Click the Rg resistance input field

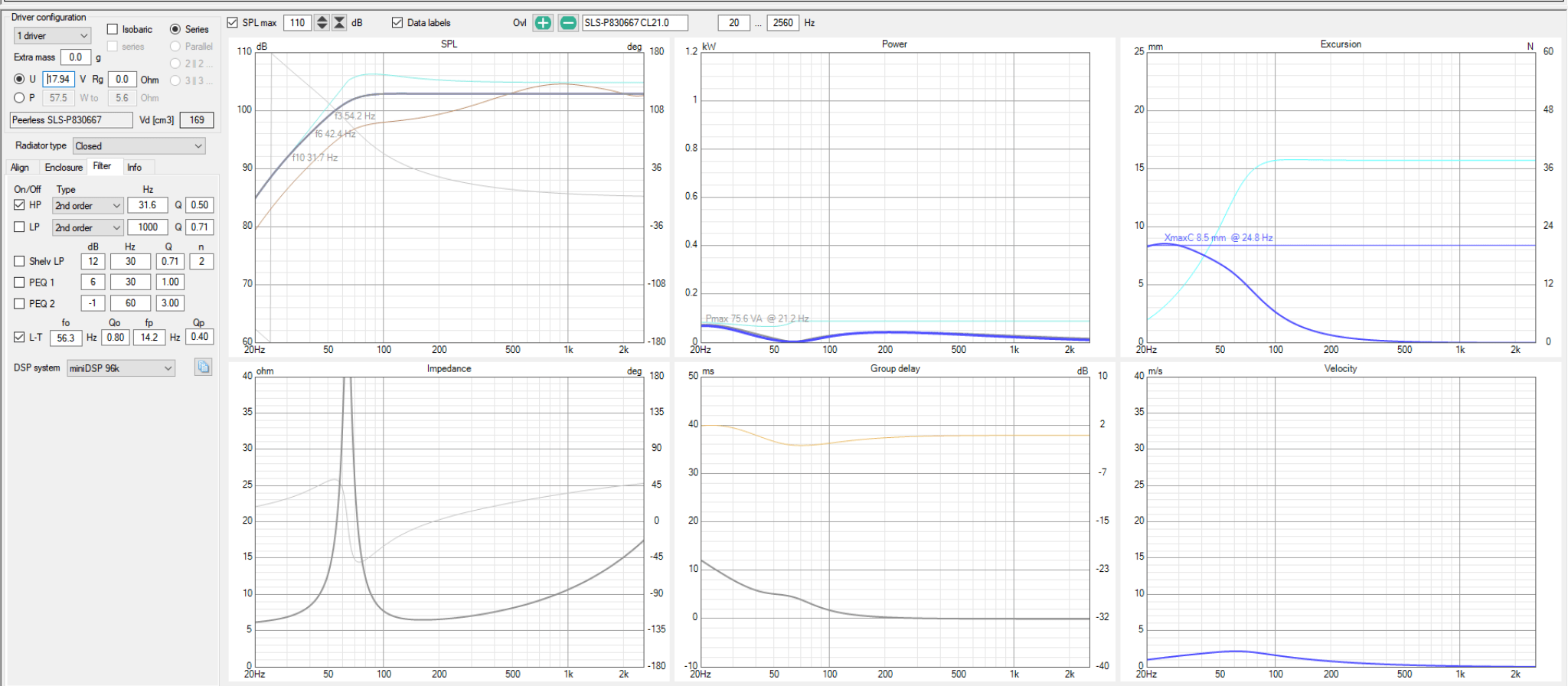[x=122, y=79]
